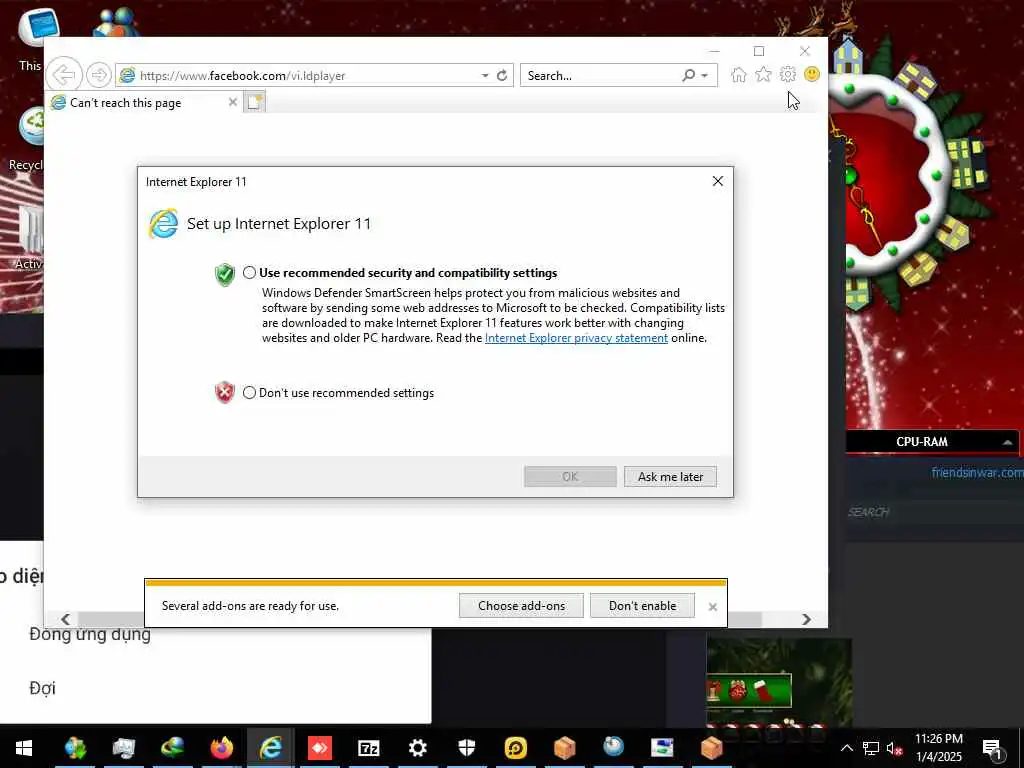Viewport: 1024px width, 768px height.
Task: Click the Internet Explorer logo in the setup dialog
Action: point(163,224)
